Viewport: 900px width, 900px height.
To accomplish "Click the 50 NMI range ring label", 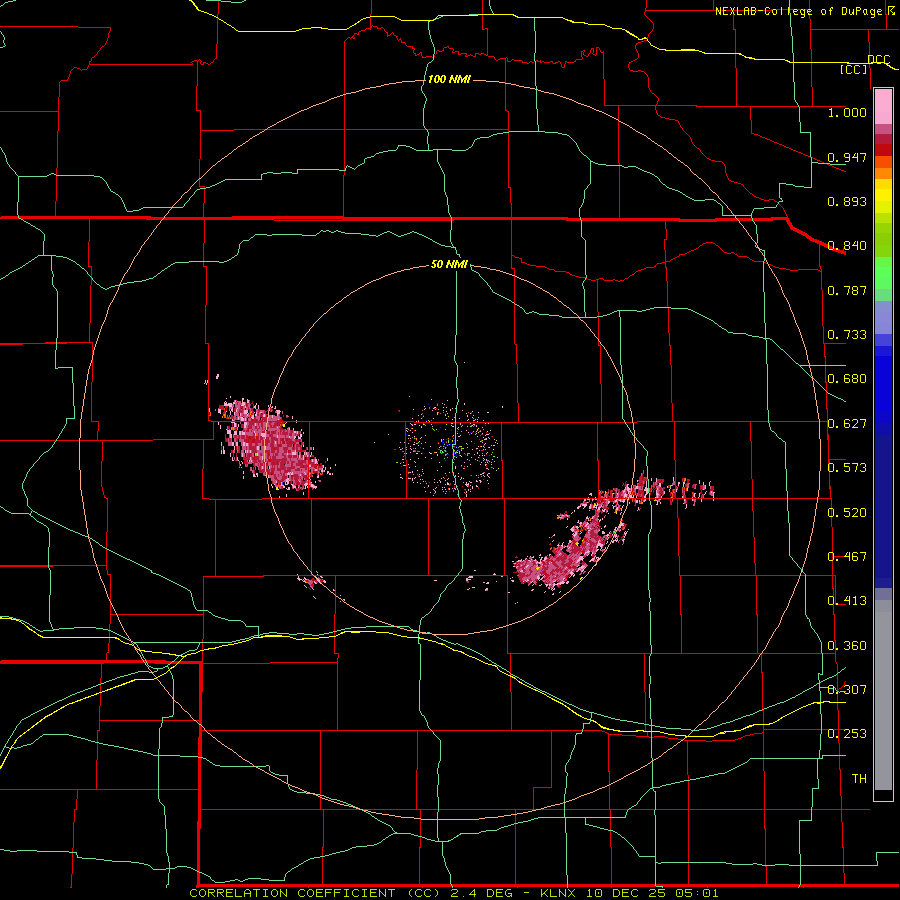I will pos(449,264).
